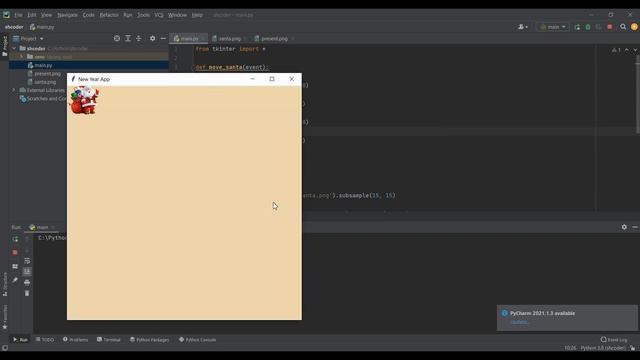
Task: Stop process in Run panel
Action: 15,252
